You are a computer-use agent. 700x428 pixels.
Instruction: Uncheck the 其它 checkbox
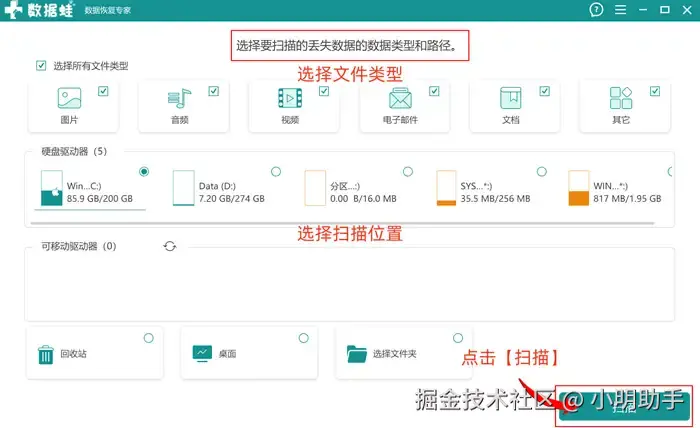[x=655, y=91]
